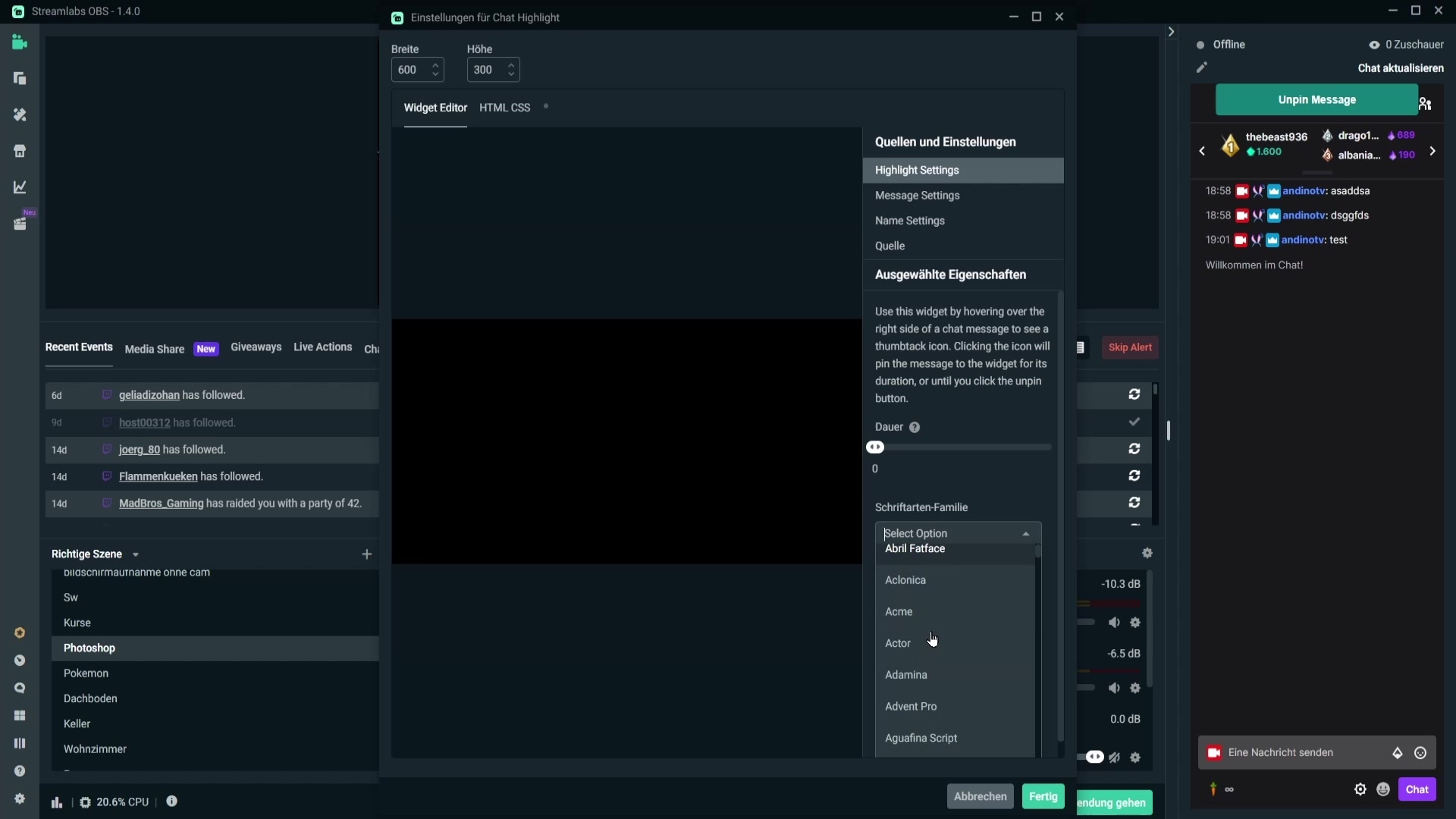This screenshot has height=819, width=1456.
Task: Toggle the eye visibility icon in mixer
Action: tap(1094, 757)
